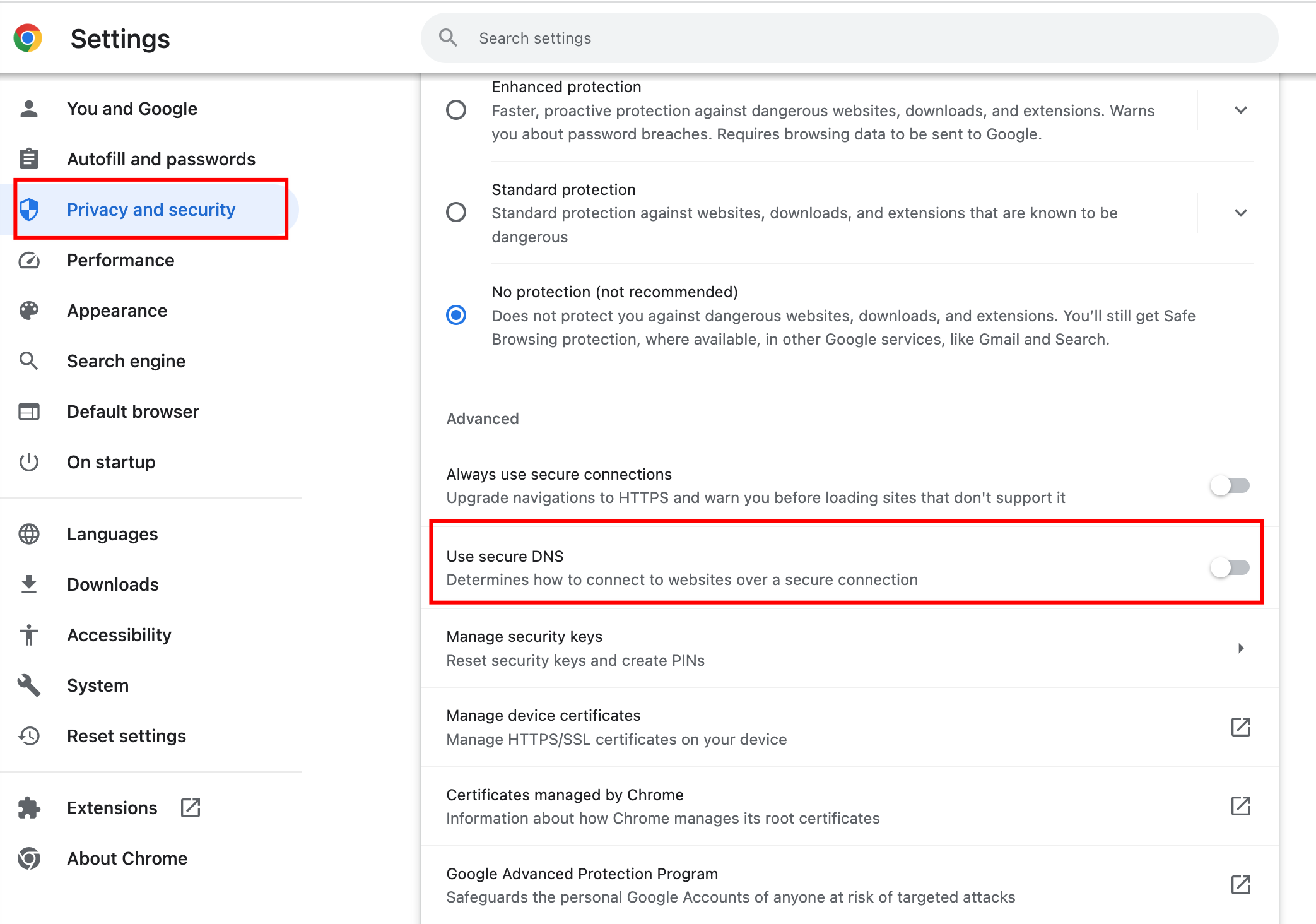Expand Standard protection details chevron

coord(1240,213)
